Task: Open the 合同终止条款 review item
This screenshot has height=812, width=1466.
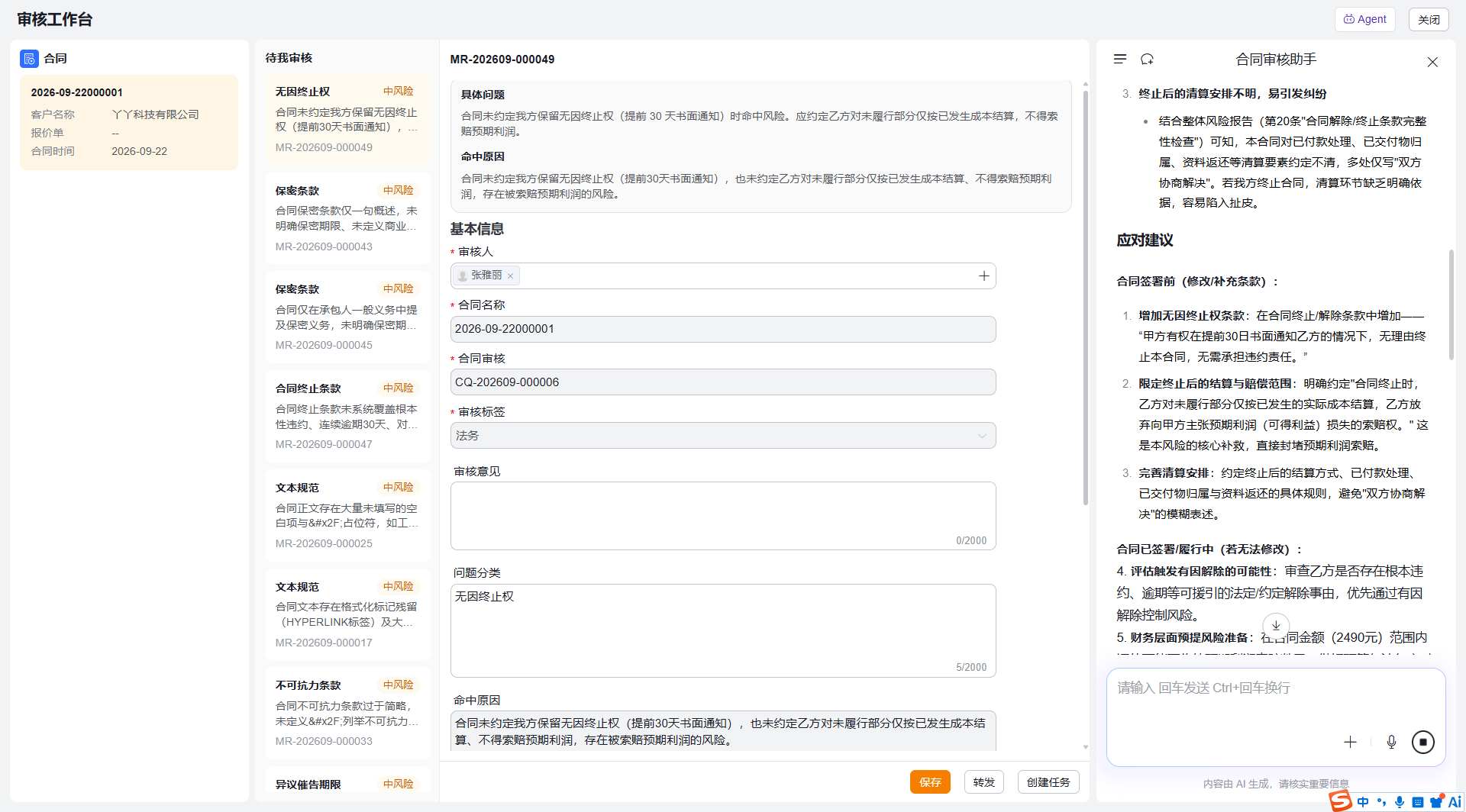Action: (x=348, y=416)
